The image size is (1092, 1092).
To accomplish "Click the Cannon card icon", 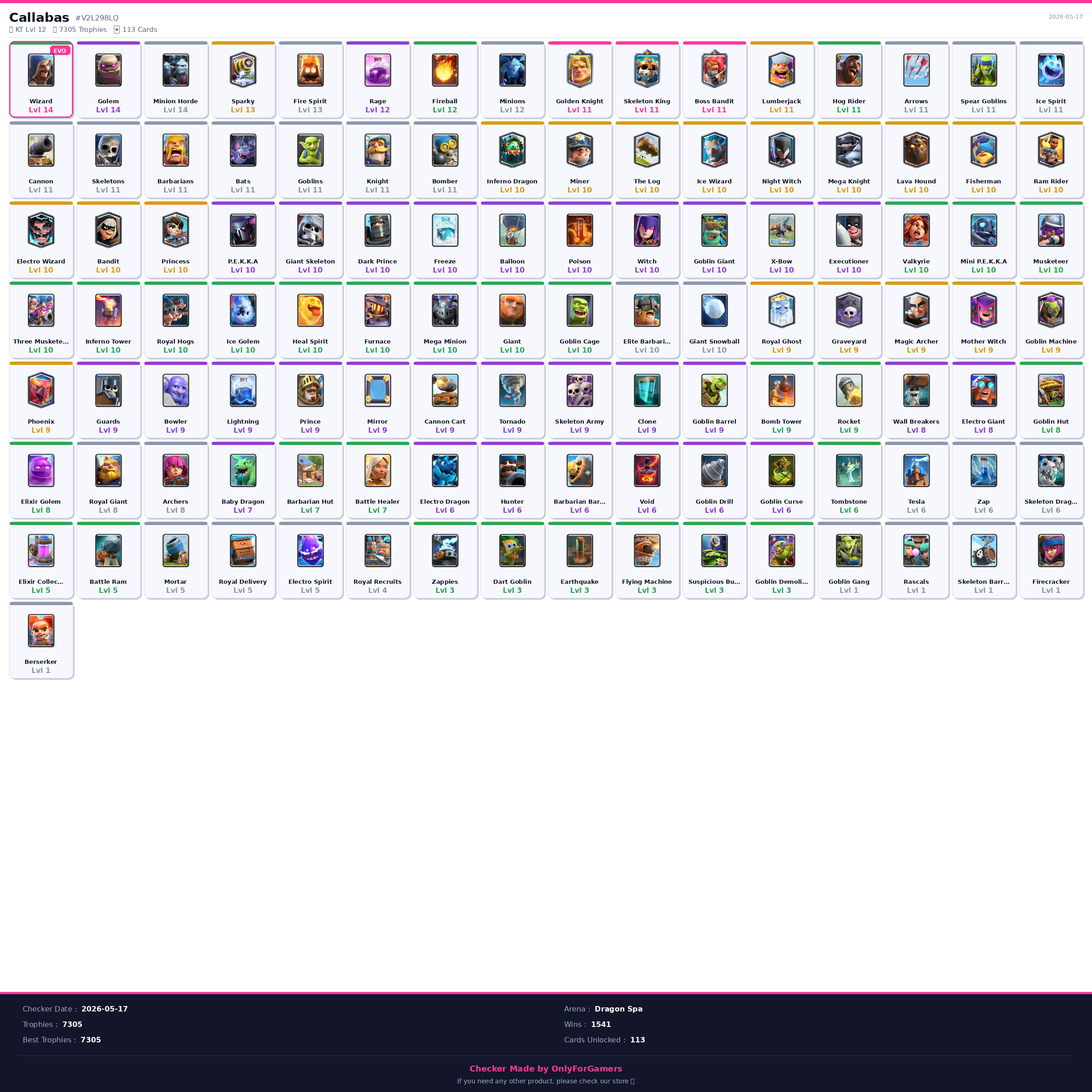I will (x=40, y=150).
